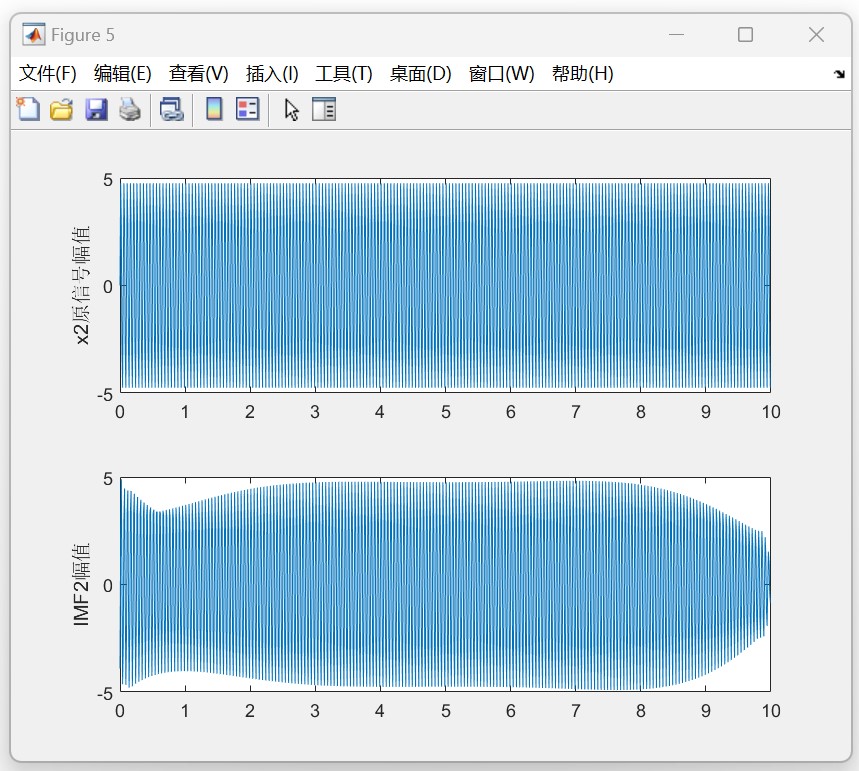Screen dimensions: 859x771
Task: Click the IMF2幅值 y-axis label
Action: tap(81, 584)
